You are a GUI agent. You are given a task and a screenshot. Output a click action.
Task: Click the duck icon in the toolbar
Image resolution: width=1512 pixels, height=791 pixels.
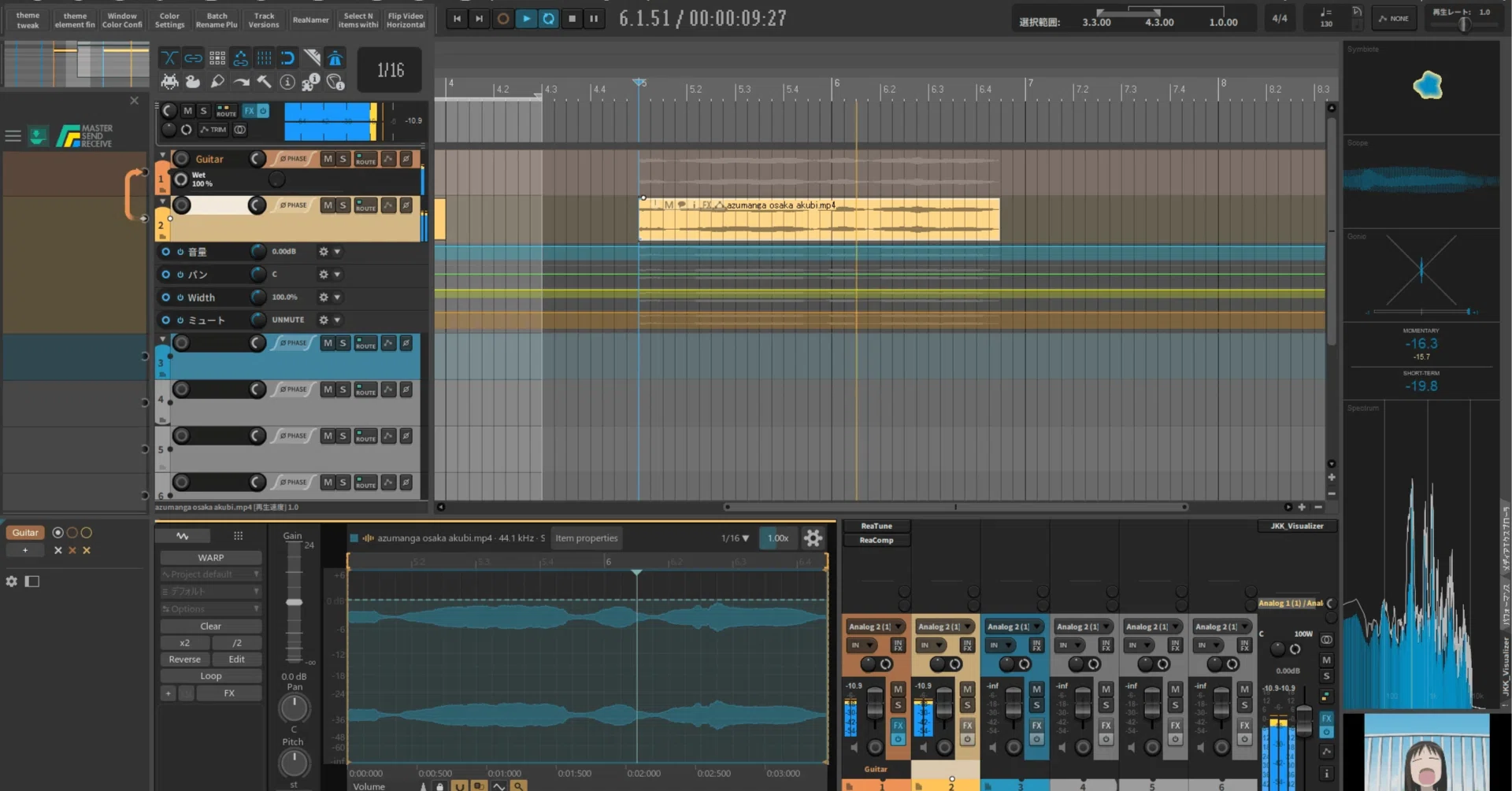click(x=193, y=81)
